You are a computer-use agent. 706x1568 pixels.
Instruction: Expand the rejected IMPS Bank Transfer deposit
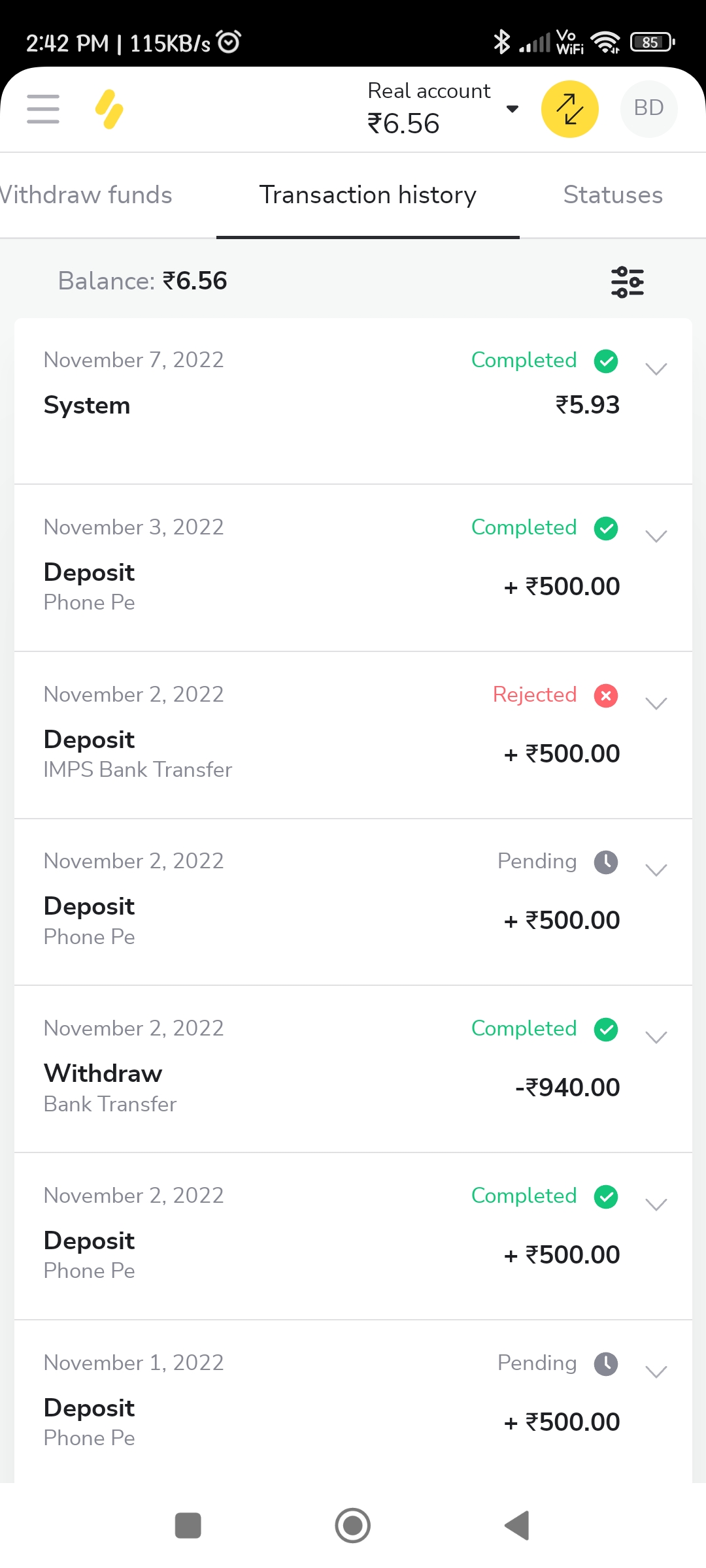point(656,704)
